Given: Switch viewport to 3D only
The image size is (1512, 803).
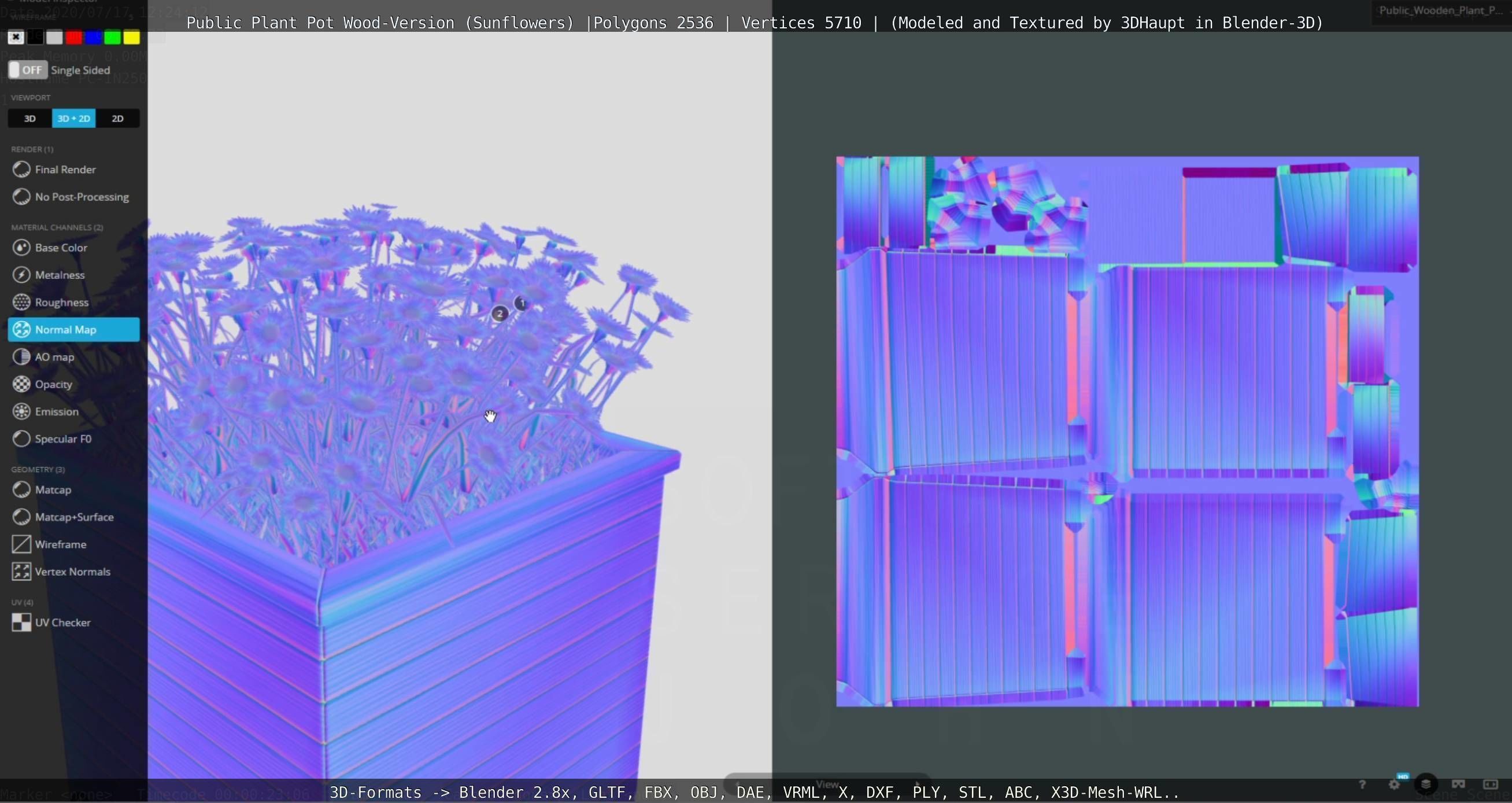Looking at the screenshot, I should (x=30, y=119).
